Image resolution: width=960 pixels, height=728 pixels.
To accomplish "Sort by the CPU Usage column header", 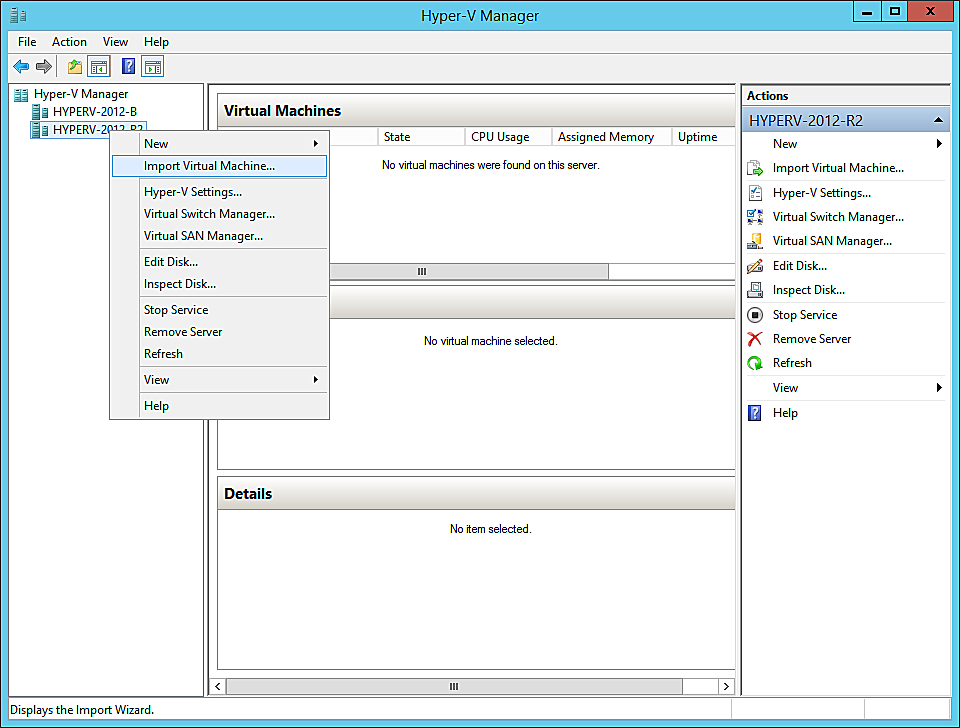I will click(x=509, y=137).
